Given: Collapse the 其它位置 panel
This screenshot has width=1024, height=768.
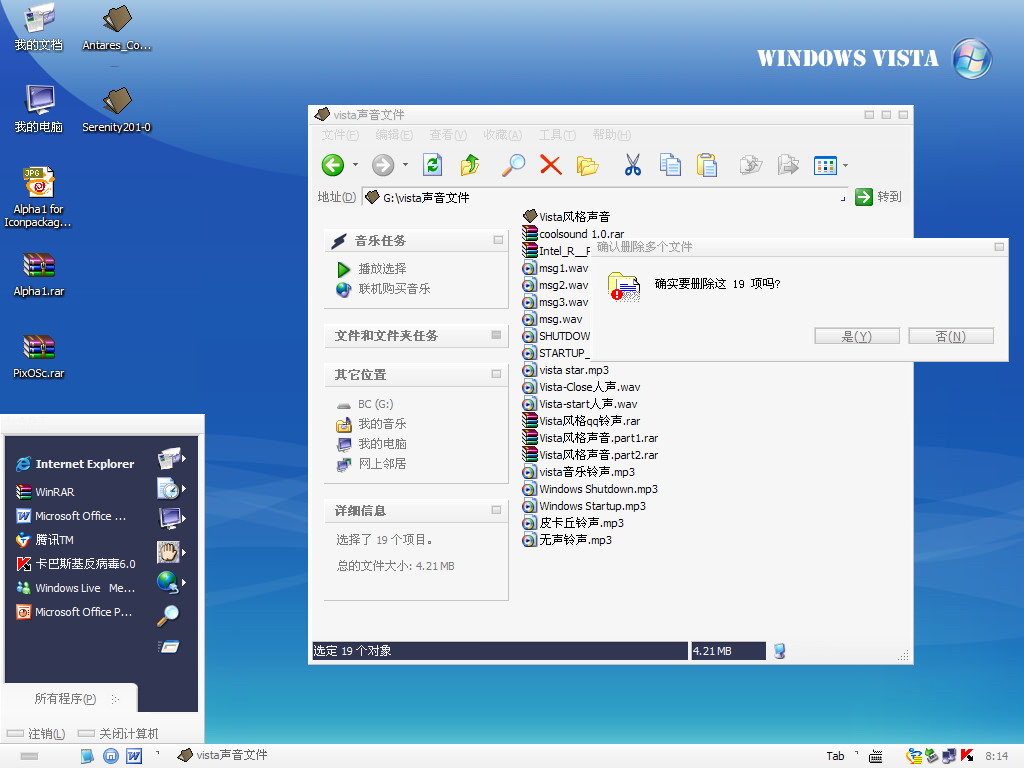Looking at the screenshot, I should click(x=496, y=374).
